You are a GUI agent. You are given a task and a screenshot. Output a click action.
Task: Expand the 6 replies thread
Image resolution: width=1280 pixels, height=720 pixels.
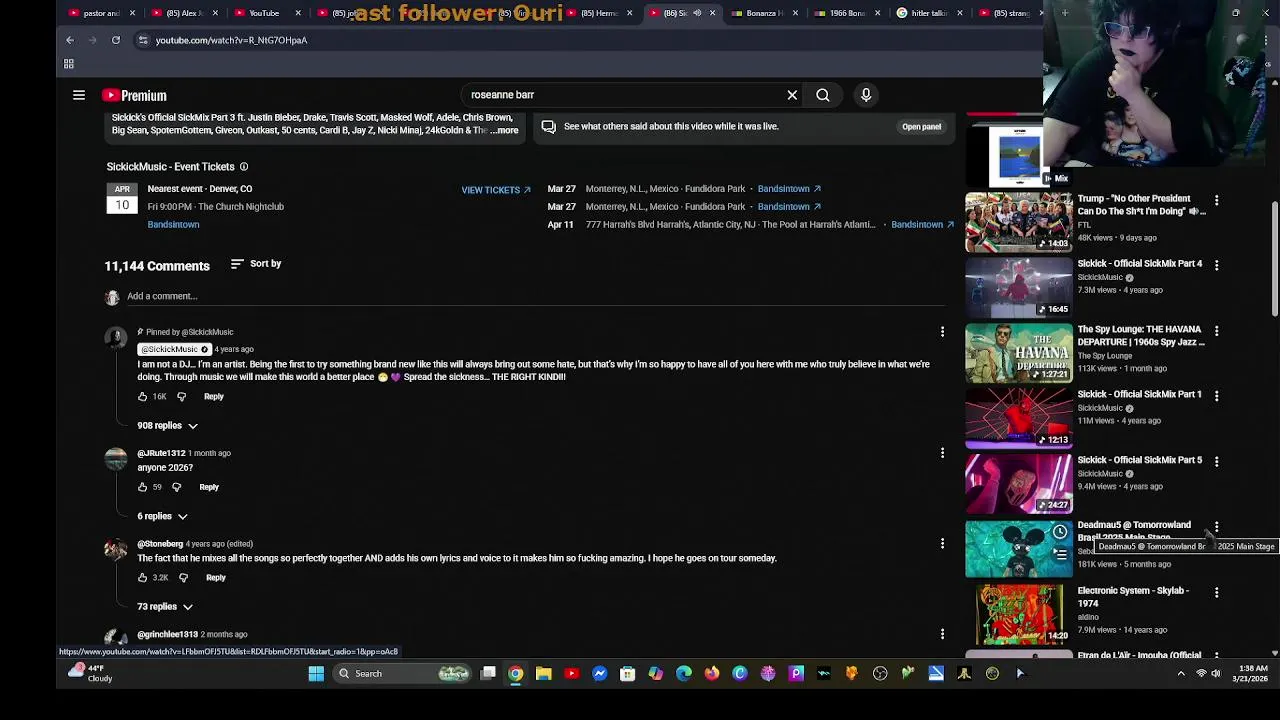tap(162, 517)
